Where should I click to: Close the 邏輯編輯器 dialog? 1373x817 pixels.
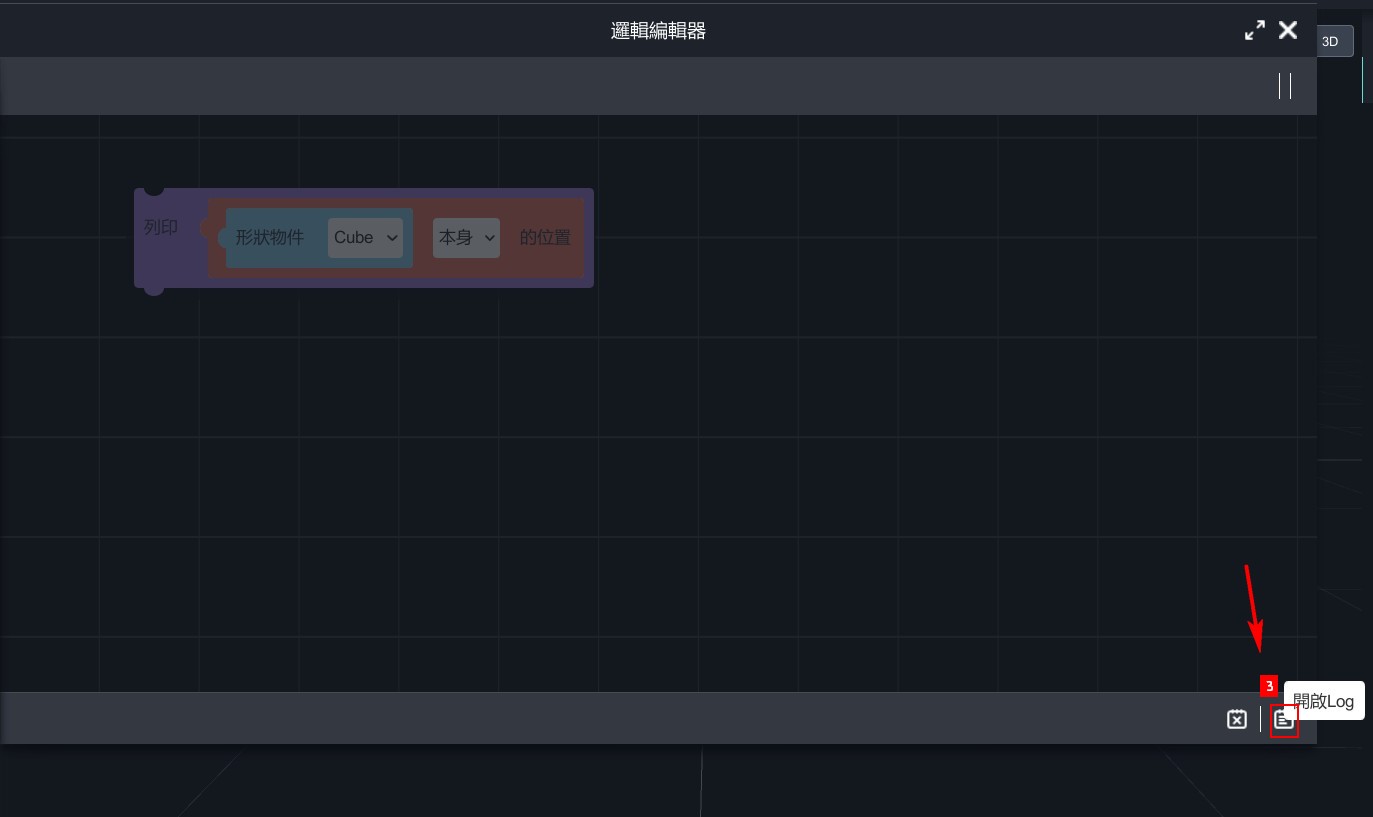click(x=1288, y=31)
